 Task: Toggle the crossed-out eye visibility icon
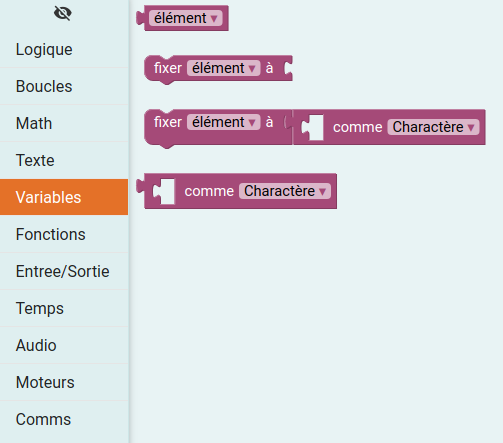63,13
